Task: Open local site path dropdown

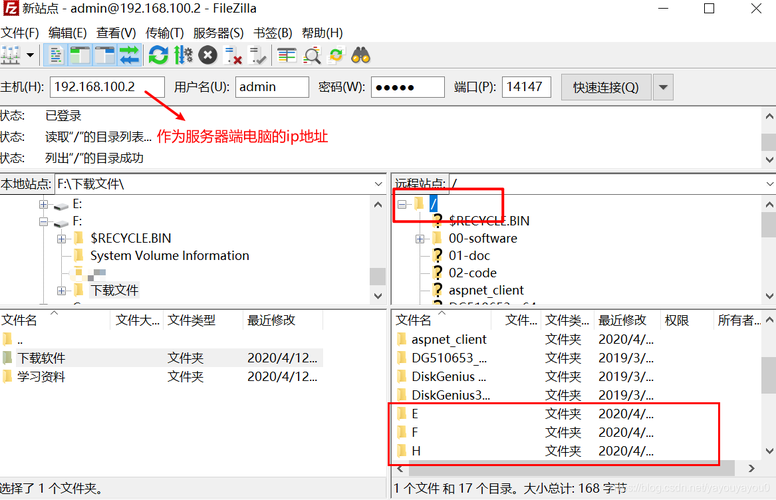Action: (x=378, y=184)
